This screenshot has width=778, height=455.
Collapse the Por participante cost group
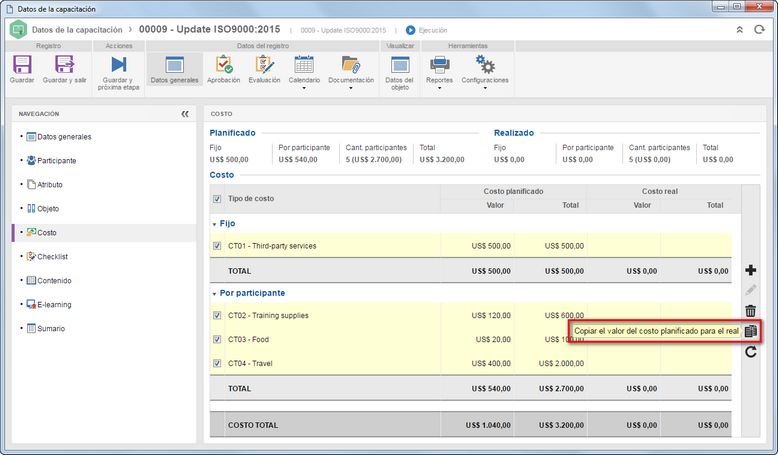coord(214,294)
